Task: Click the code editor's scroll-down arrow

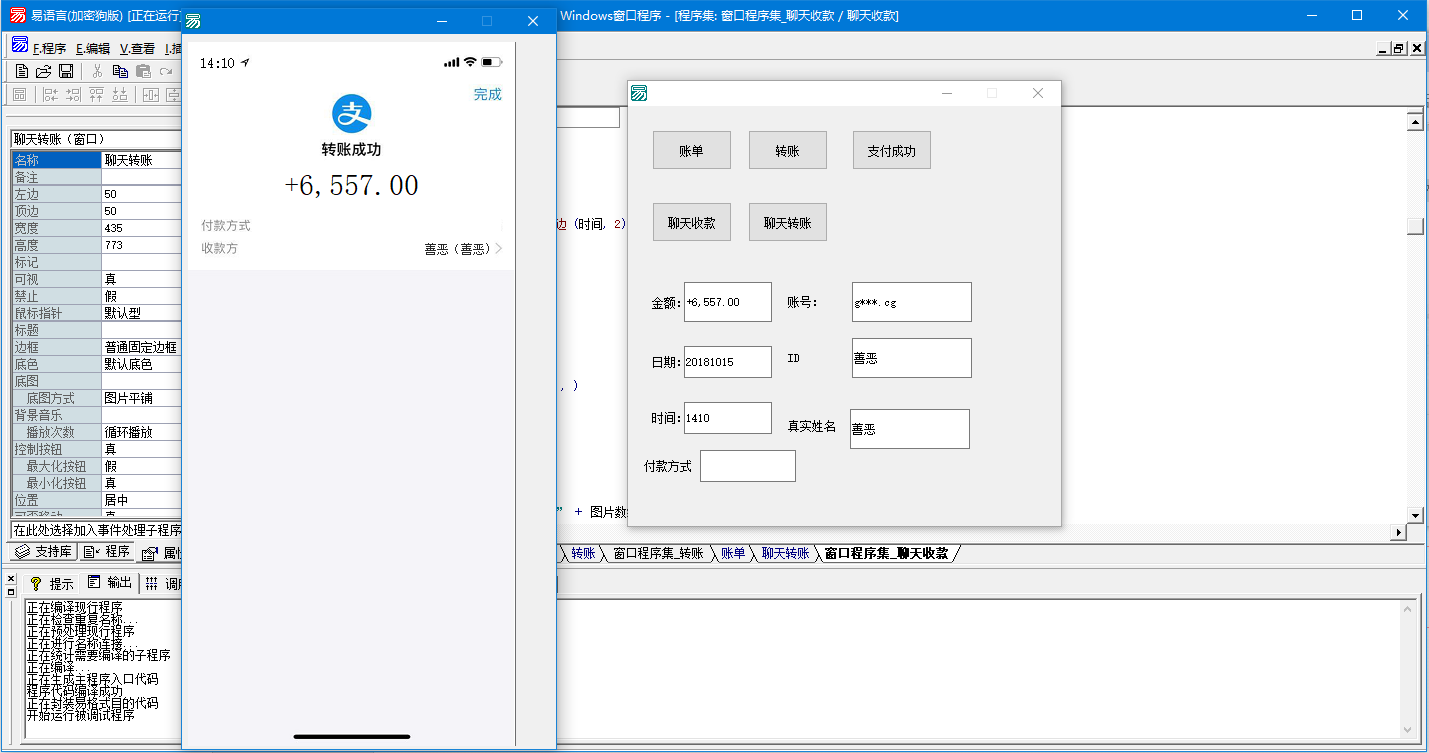Action: coord(1414,515)
